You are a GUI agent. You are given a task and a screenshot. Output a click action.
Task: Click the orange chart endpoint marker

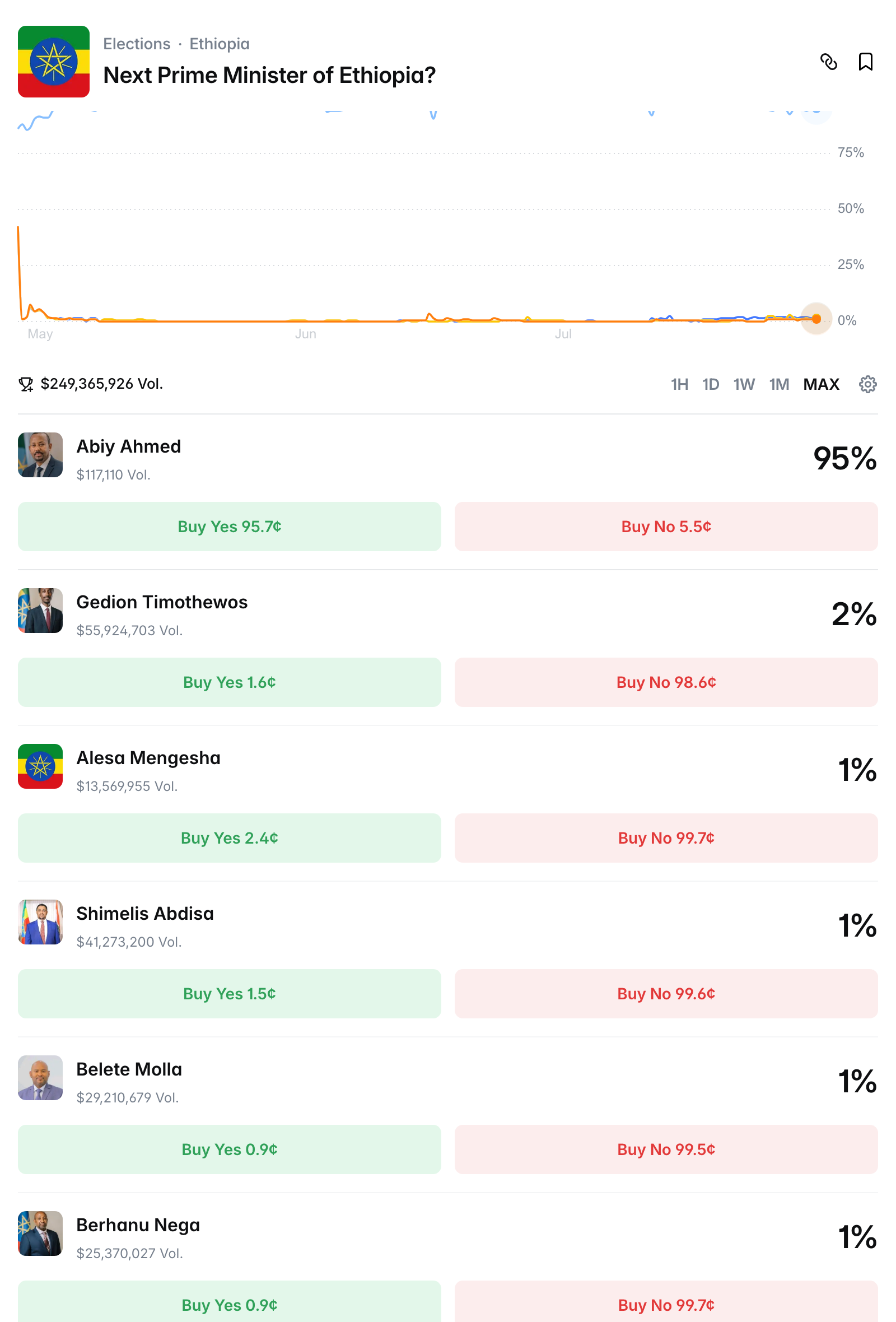pos(816,319)
